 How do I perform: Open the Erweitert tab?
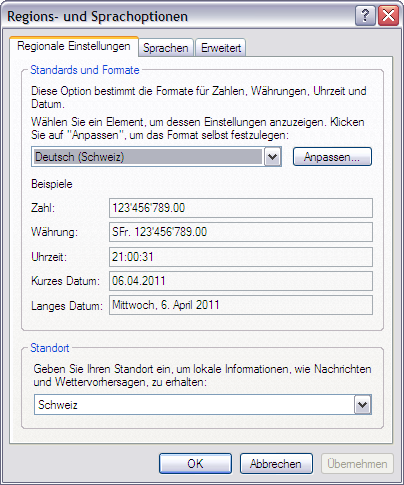click(x=221, y=48)
